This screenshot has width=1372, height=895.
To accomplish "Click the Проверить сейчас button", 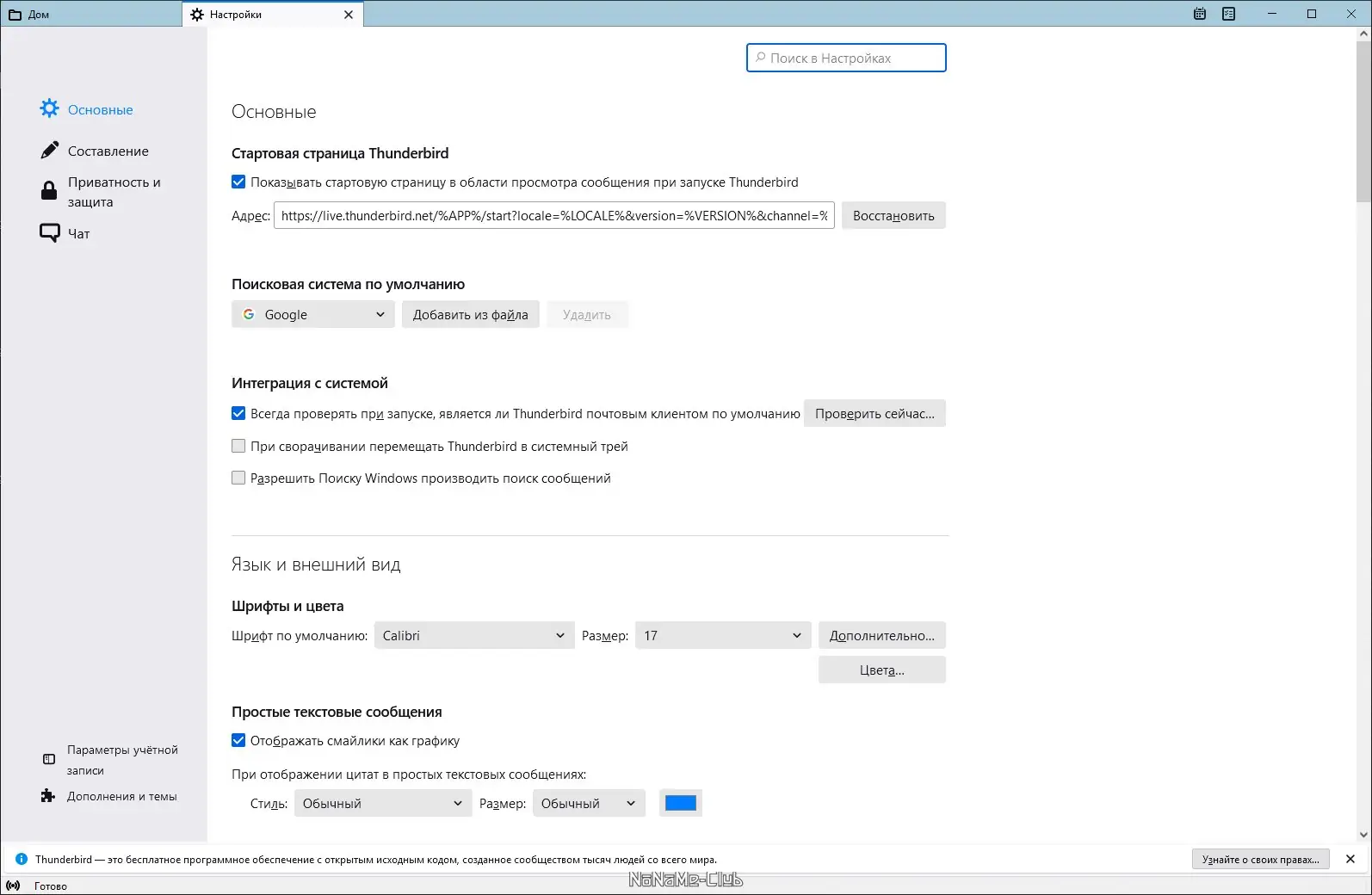I will [x=874, y=413].
